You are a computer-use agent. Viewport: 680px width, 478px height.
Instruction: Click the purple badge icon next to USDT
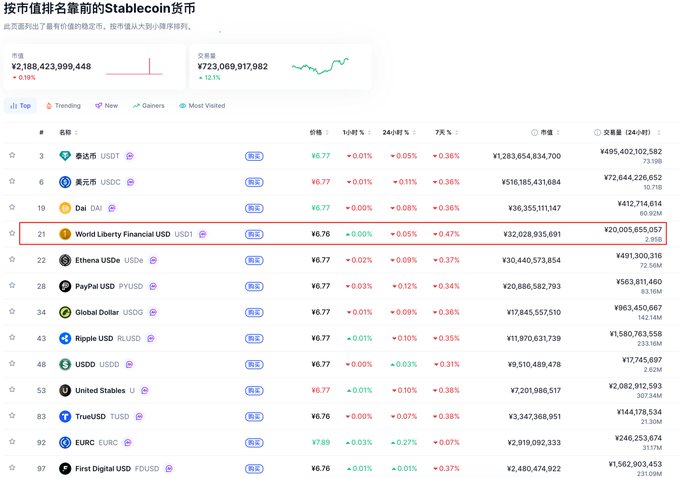click(130, 156)
